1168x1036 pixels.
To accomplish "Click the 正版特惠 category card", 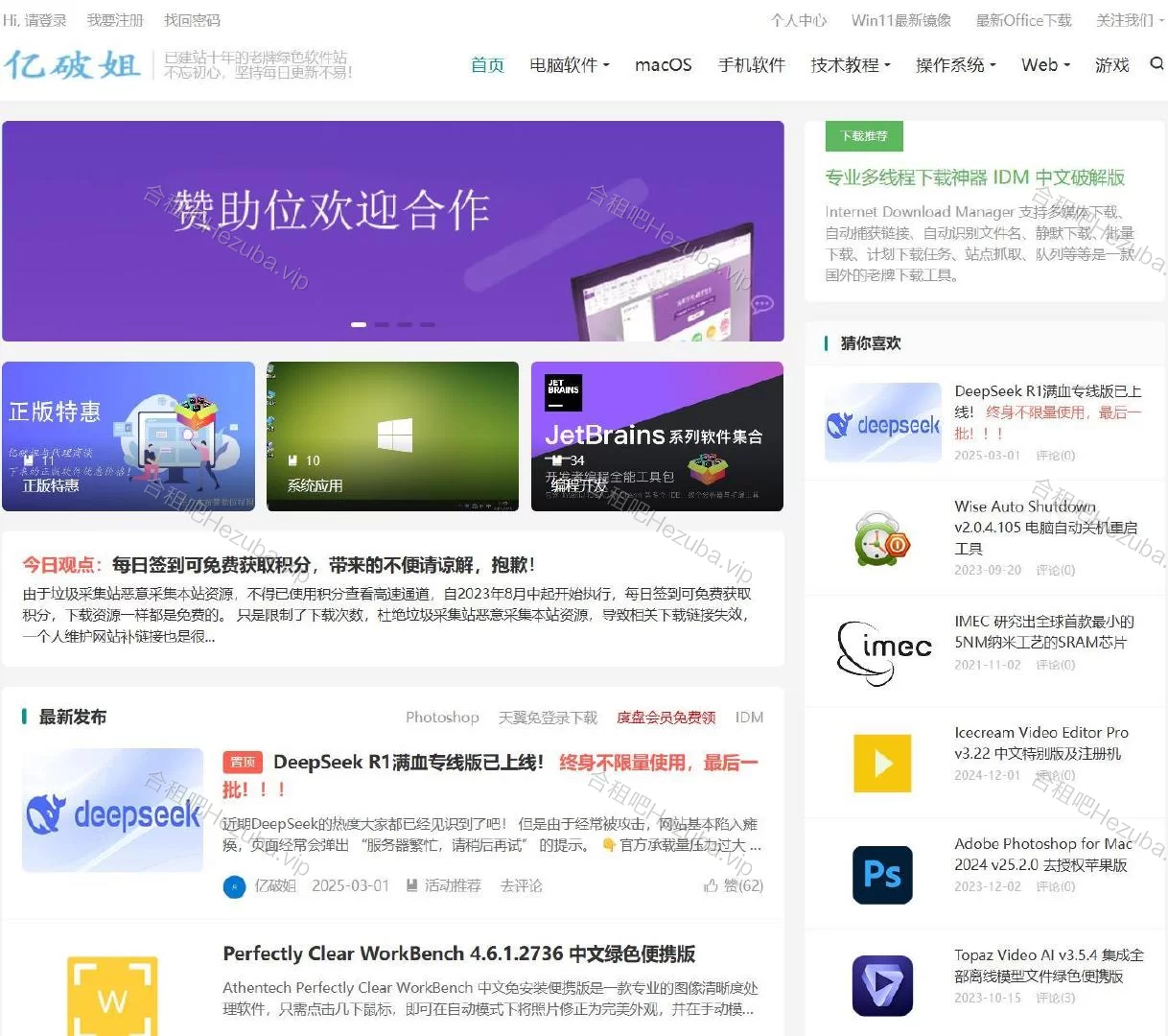I will [x=128, y=436].
